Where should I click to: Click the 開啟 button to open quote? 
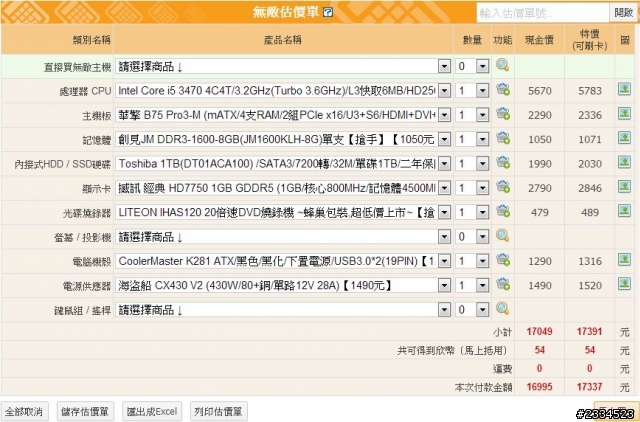point(623,13)
